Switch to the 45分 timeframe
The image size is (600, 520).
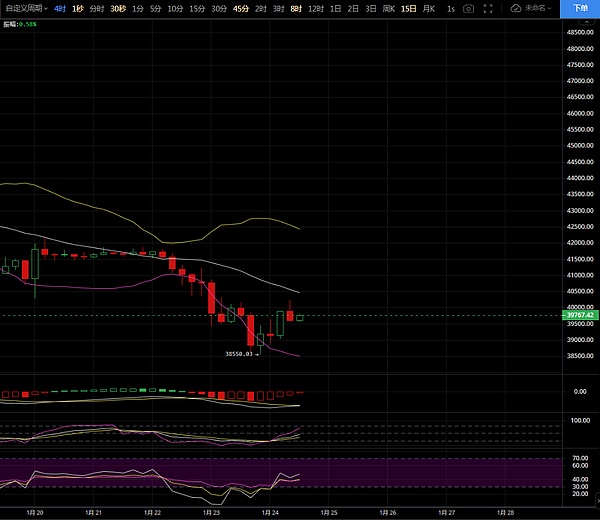pyautogui.click(x=241, y=8)
